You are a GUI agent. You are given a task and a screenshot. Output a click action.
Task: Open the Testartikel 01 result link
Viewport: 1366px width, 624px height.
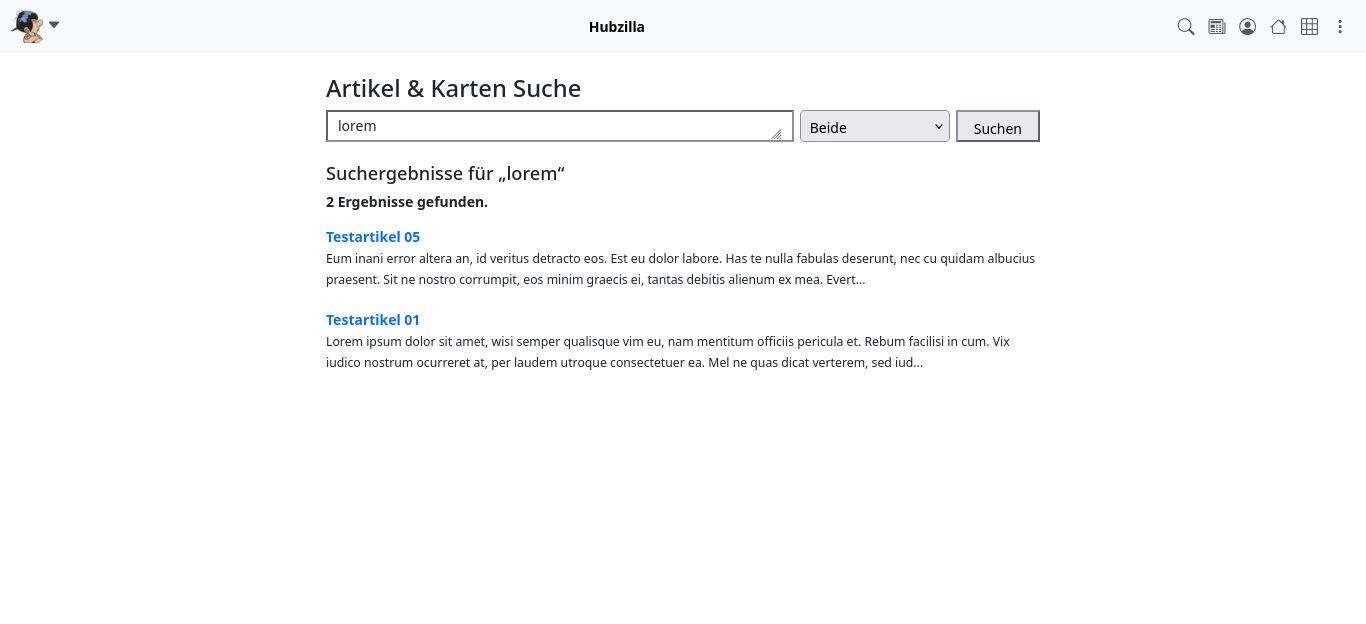[373, 320]
